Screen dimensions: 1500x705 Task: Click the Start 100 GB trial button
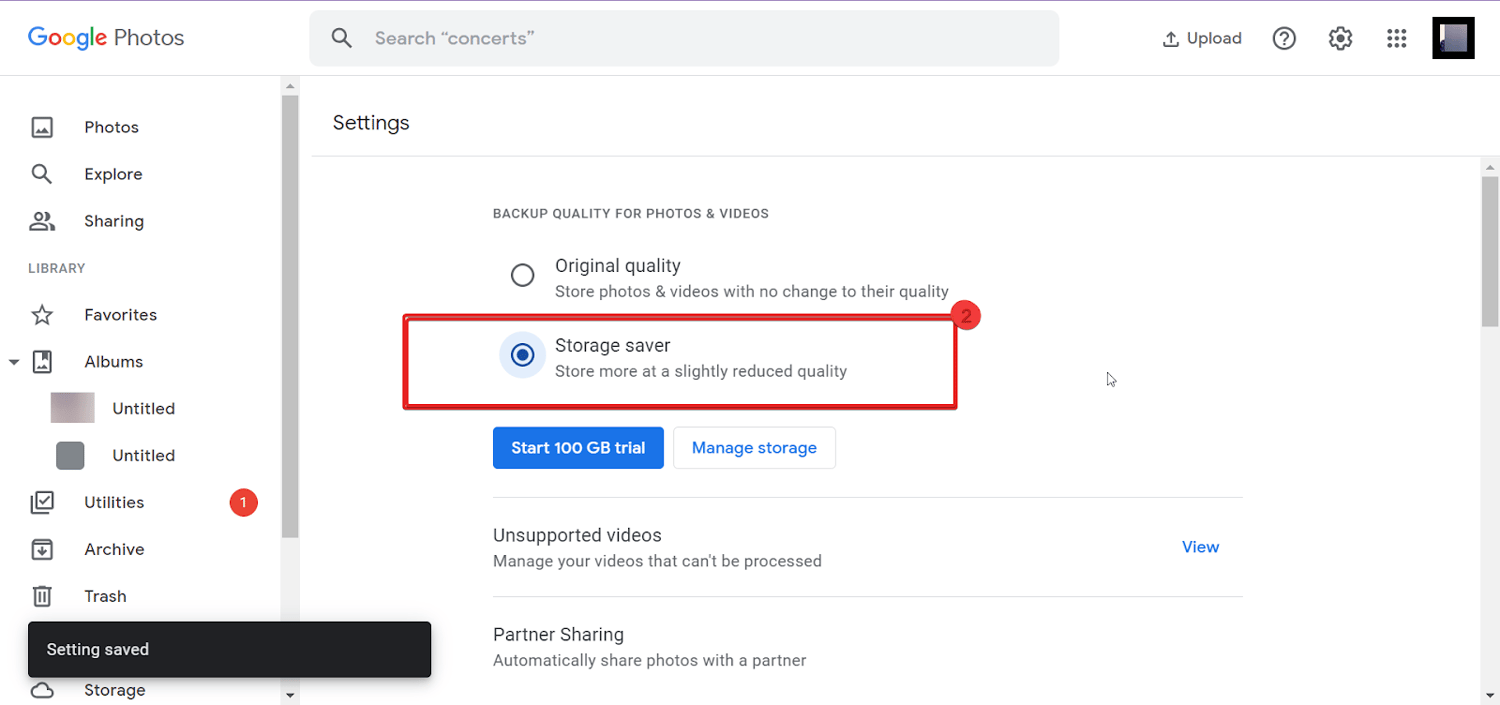click(x=578, y=448)
